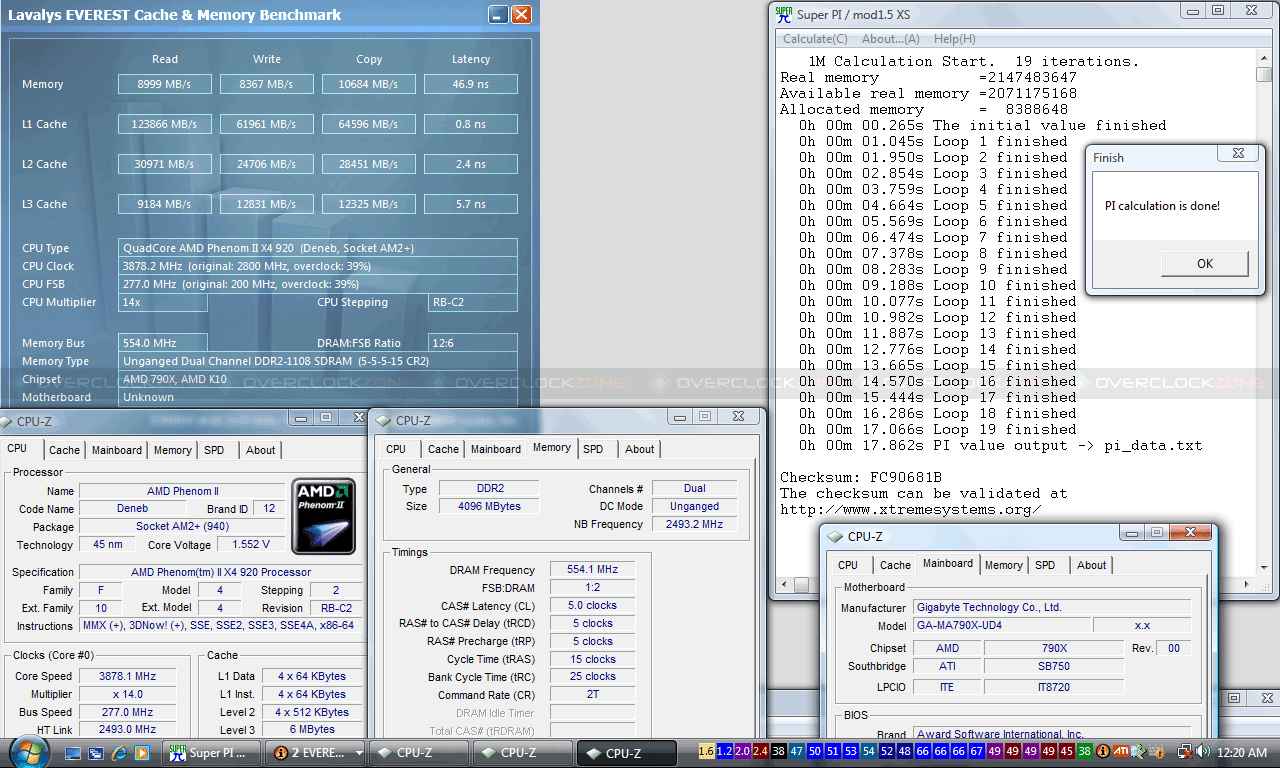
Task: Click the 2.4 sensor tray icon
Action: 760,751
